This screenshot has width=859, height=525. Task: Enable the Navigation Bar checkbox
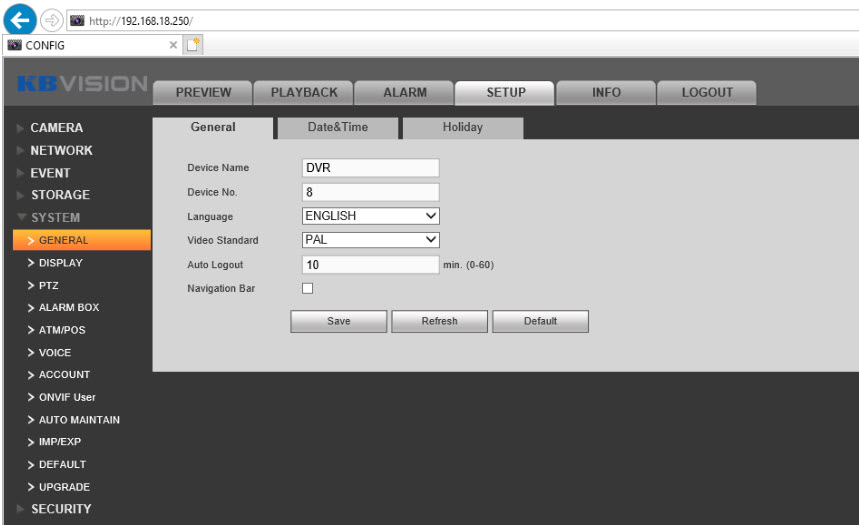pos(308,289)
